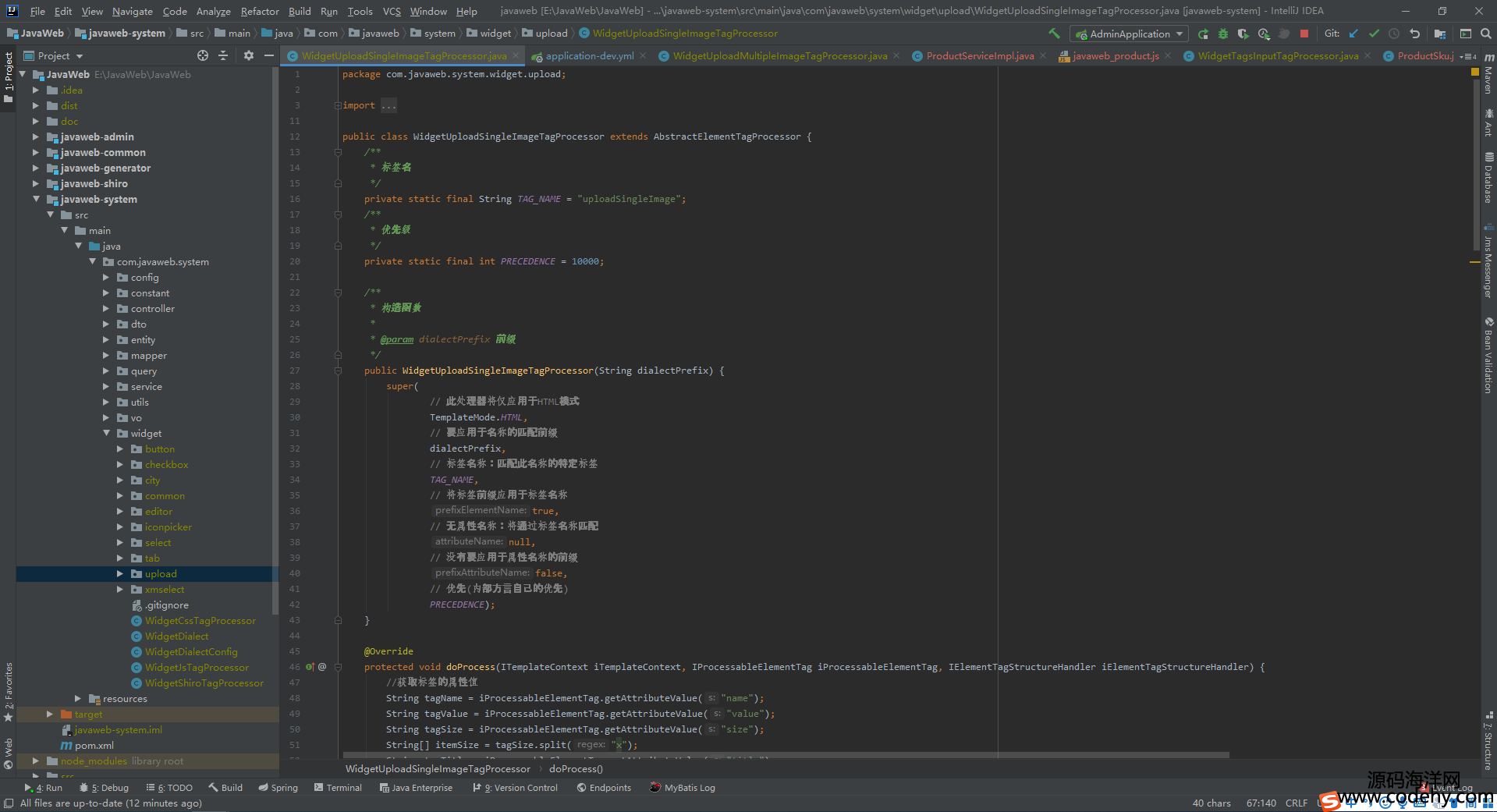Click the Git Update Project arrow
1497x812 pixels.
(x=1353, y=34)
